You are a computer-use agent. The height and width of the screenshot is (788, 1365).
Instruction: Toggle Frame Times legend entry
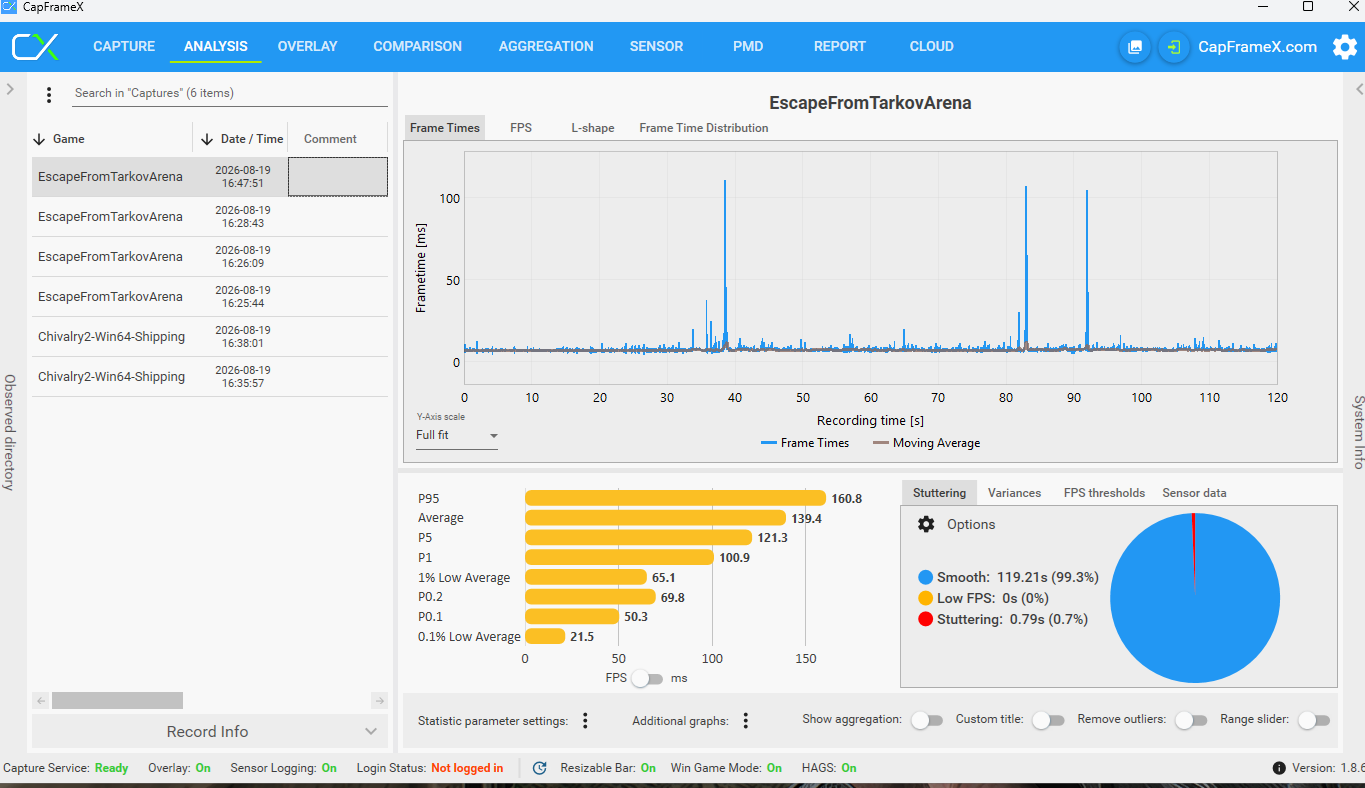[805, 443]
